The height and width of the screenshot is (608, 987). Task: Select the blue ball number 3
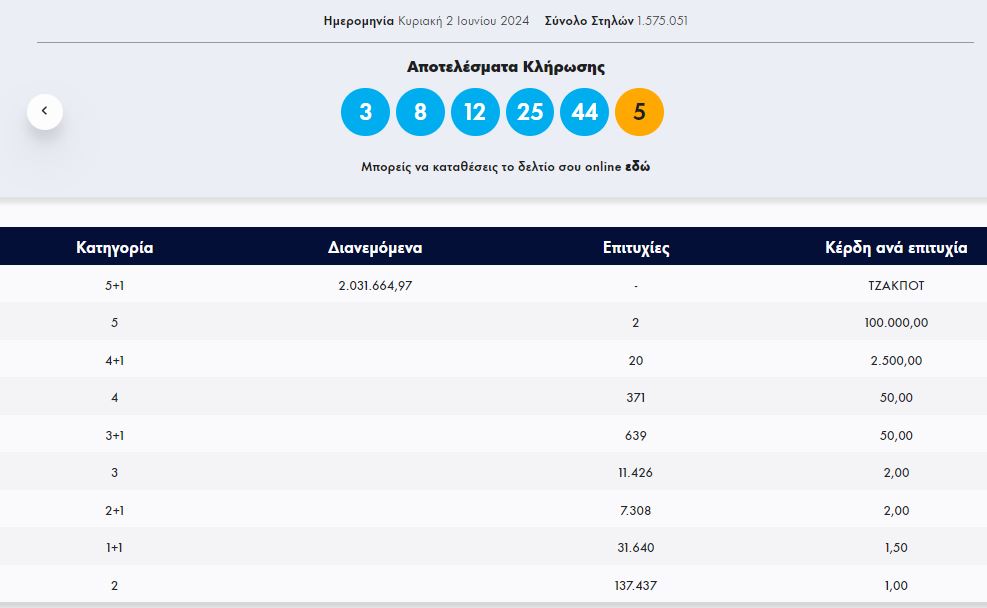point(365,112)
